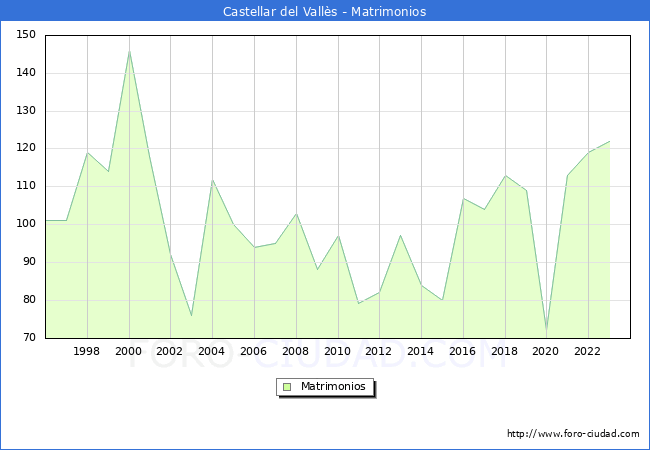
Task: Click the y-axis label 130
Action: pos(26,111)
